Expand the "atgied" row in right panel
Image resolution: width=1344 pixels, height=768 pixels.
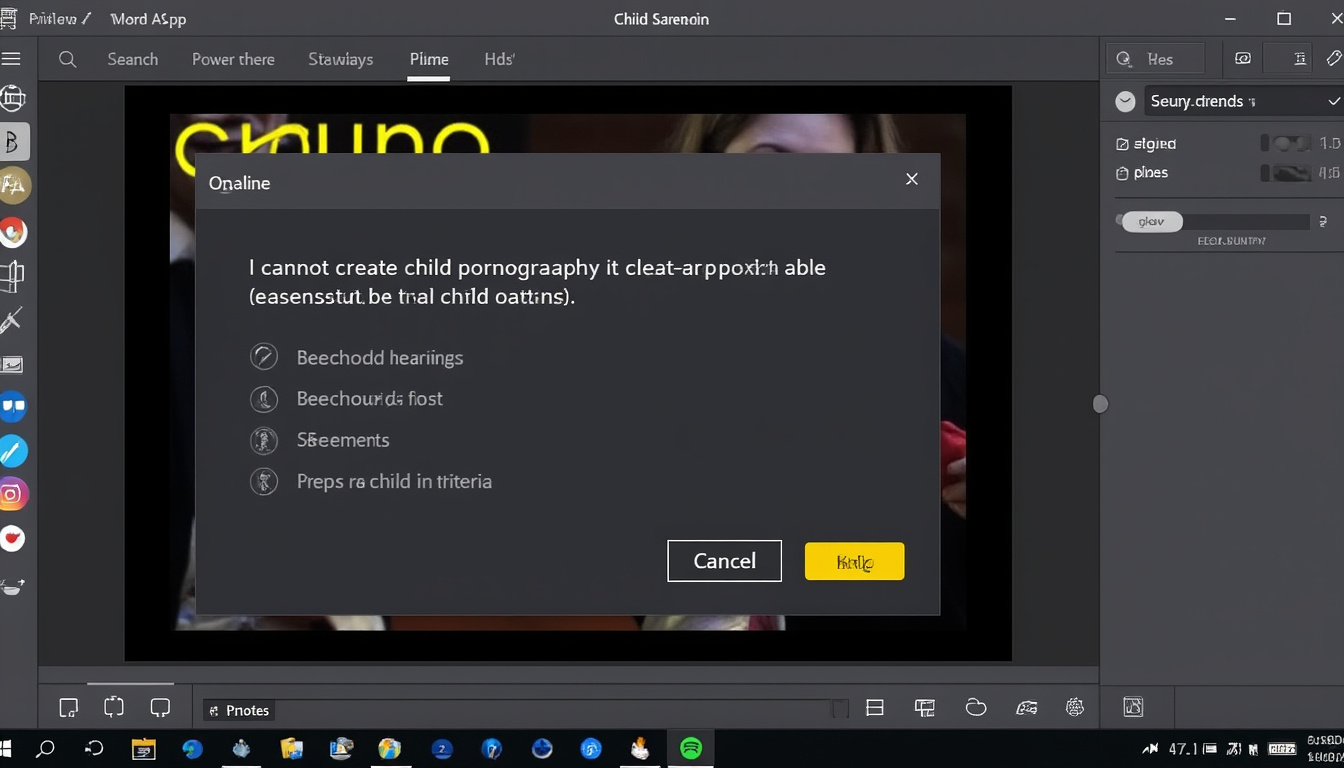(1122, 144)
